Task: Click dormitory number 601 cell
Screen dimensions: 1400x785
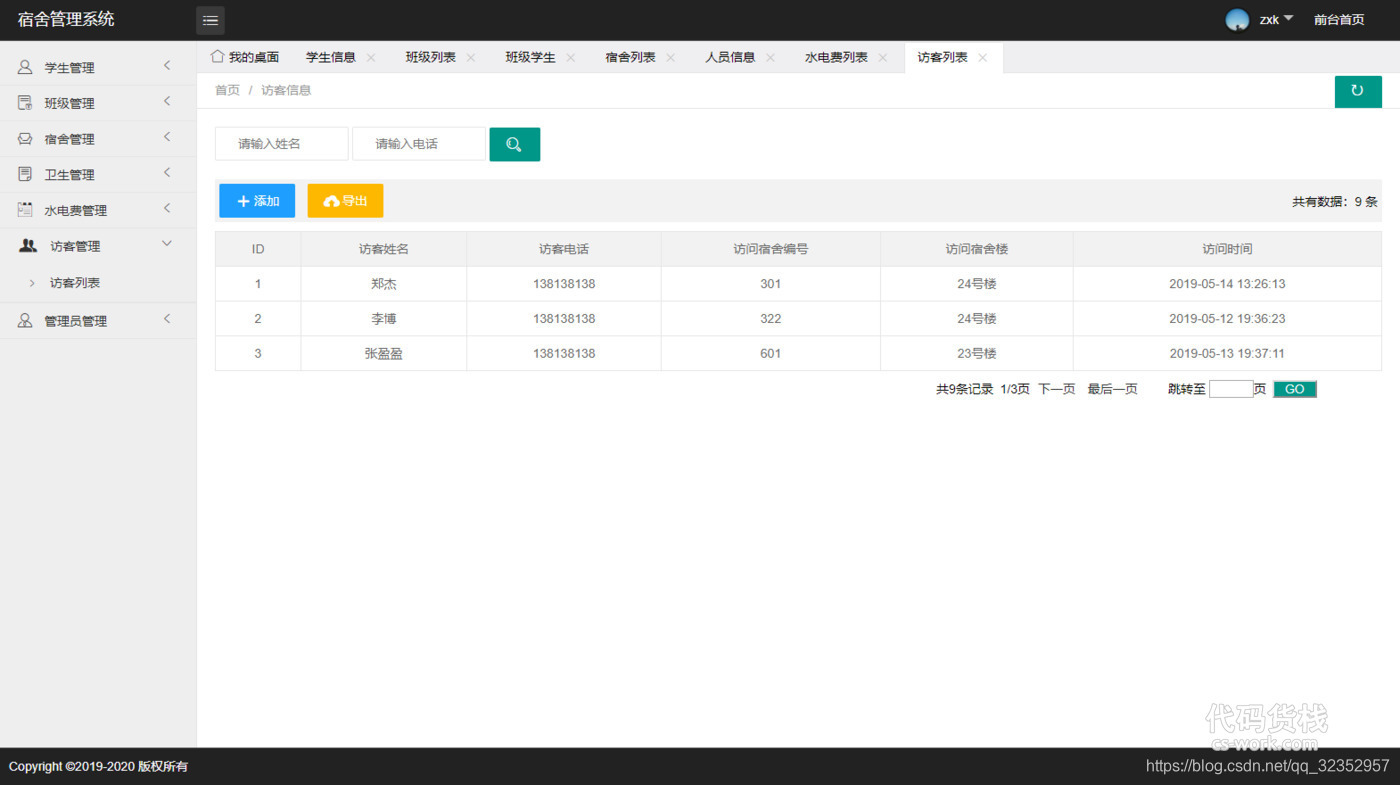Action: [771, 354]
